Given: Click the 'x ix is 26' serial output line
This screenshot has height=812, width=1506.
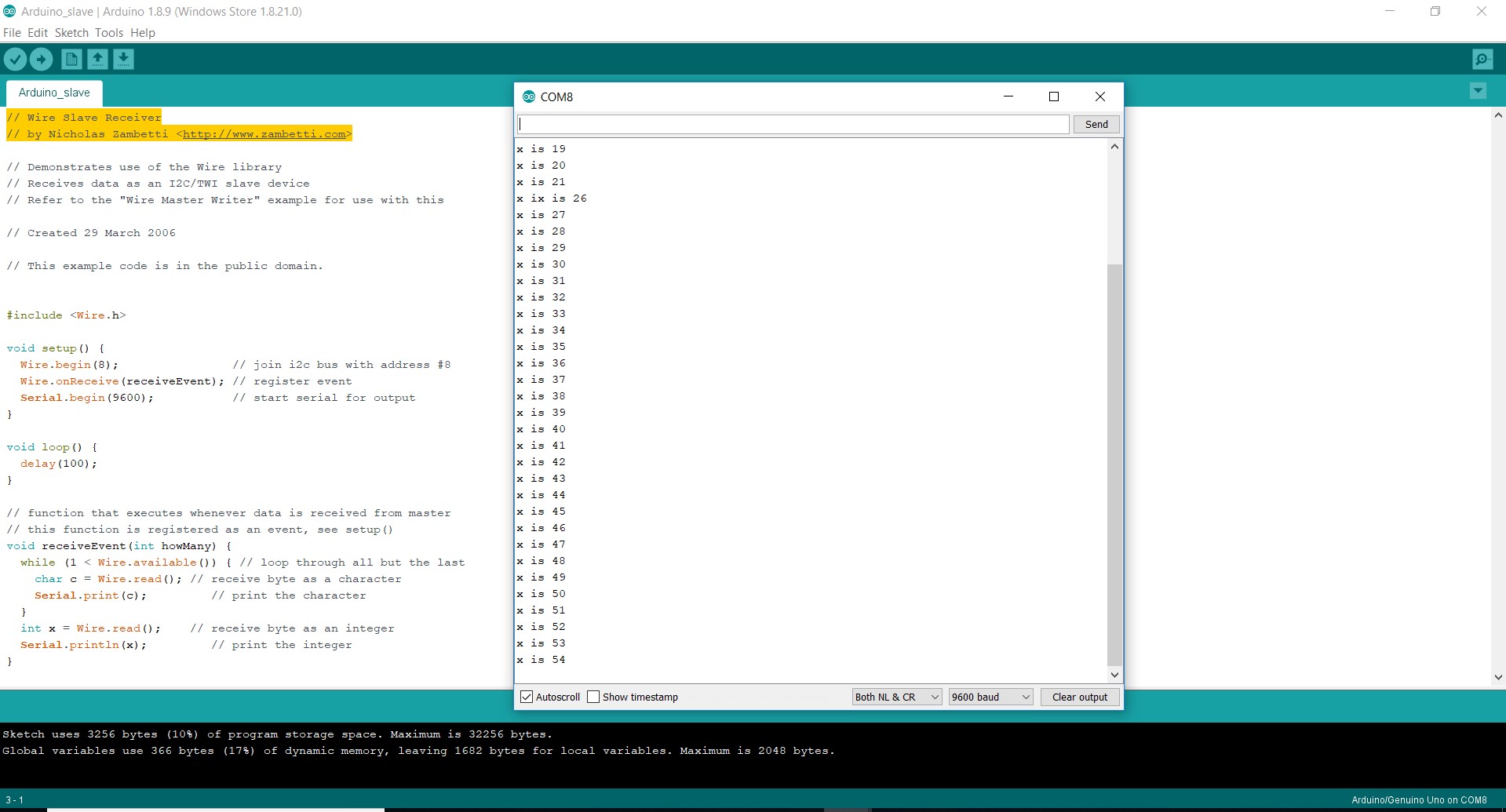Looking at the screenshot, I should coord(552,198).
